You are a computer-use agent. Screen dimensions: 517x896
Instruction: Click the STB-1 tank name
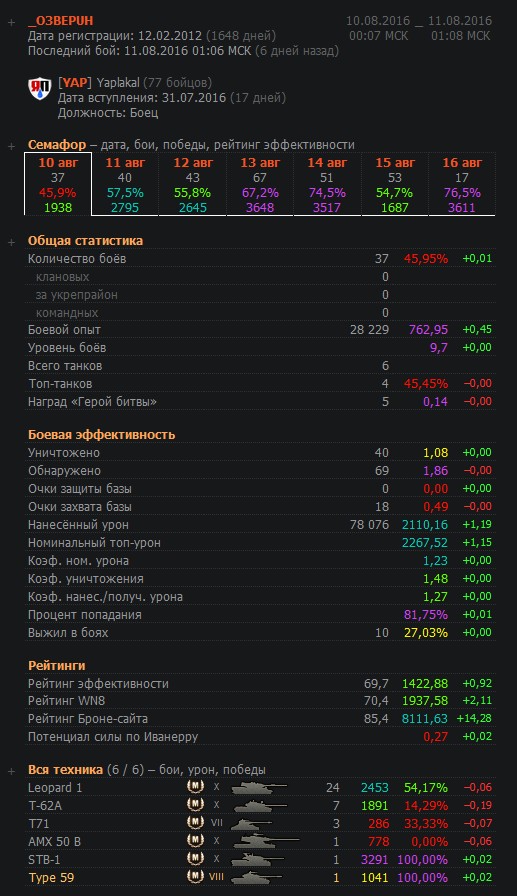click(43, 859)
